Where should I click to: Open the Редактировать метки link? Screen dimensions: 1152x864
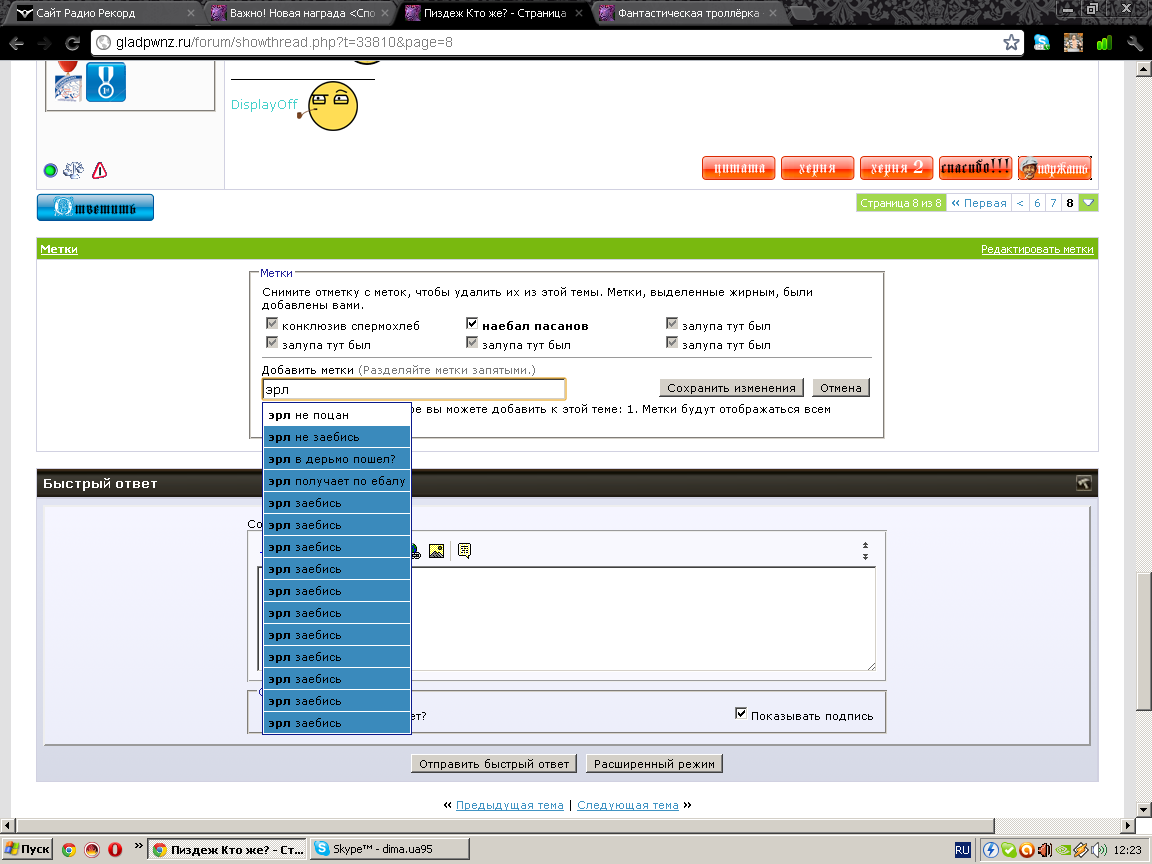coord(1037,249)
